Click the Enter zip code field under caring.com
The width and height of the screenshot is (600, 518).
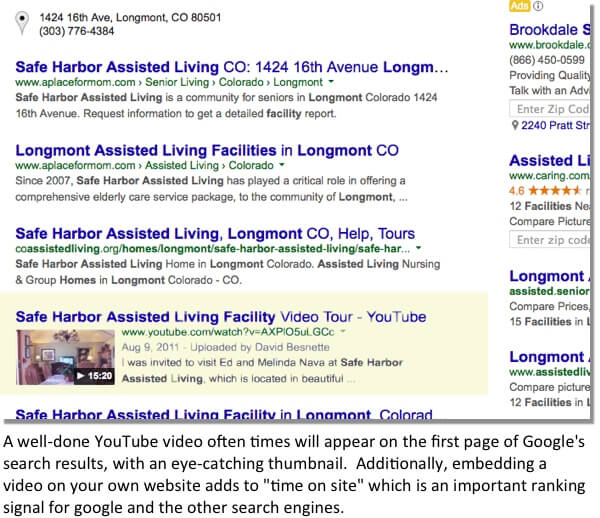tap(549, 240)
